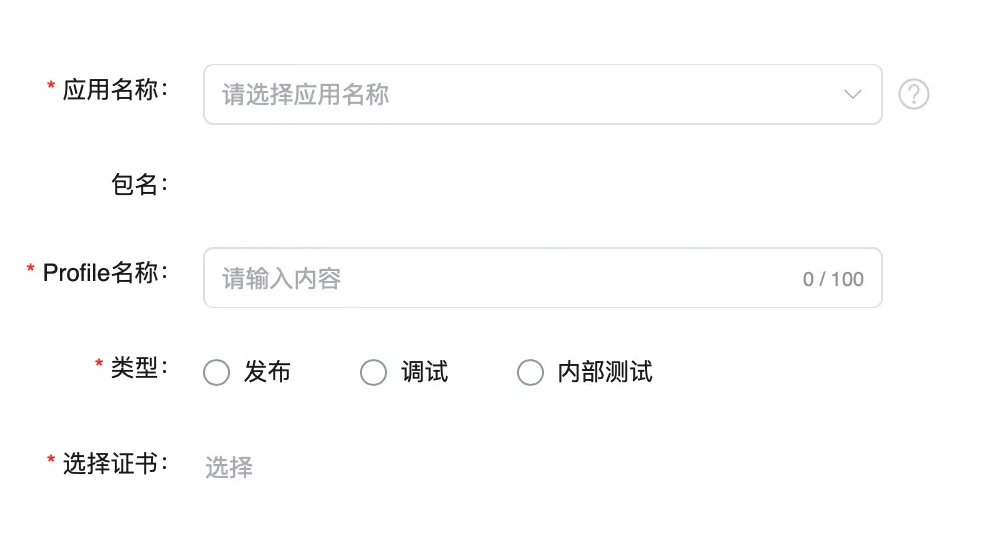The image size is (991, 551).
Task: Expand the 应用名称 dropdown chevron arrow
Action: point(852,95)
